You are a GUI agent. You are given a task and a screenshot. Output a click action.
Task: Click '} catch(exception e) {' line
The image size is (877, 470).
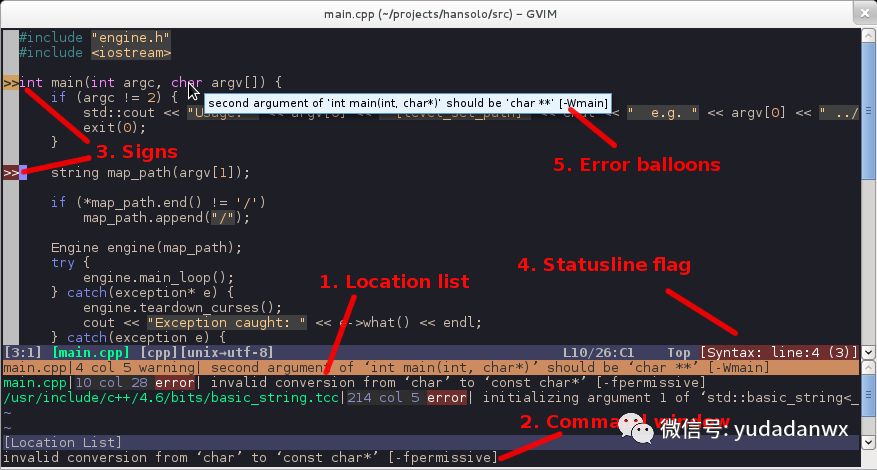[x=138, y=338]
